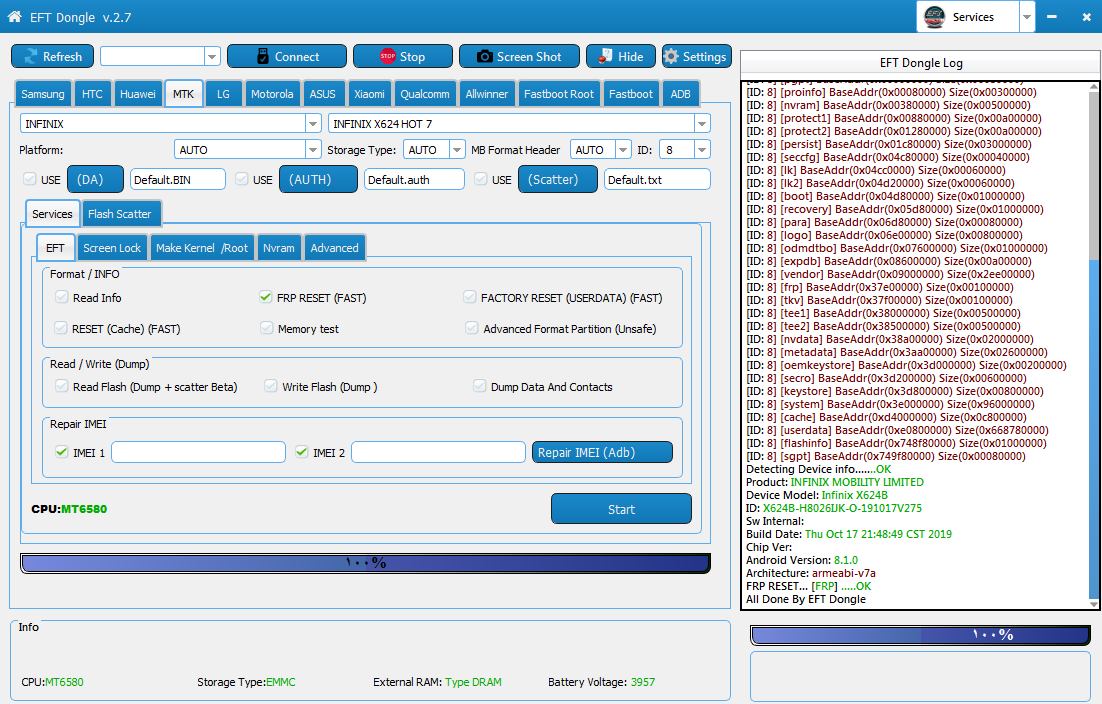
Task: Open the Services dropdown arrow in title bar
Action: (1027, 17)
